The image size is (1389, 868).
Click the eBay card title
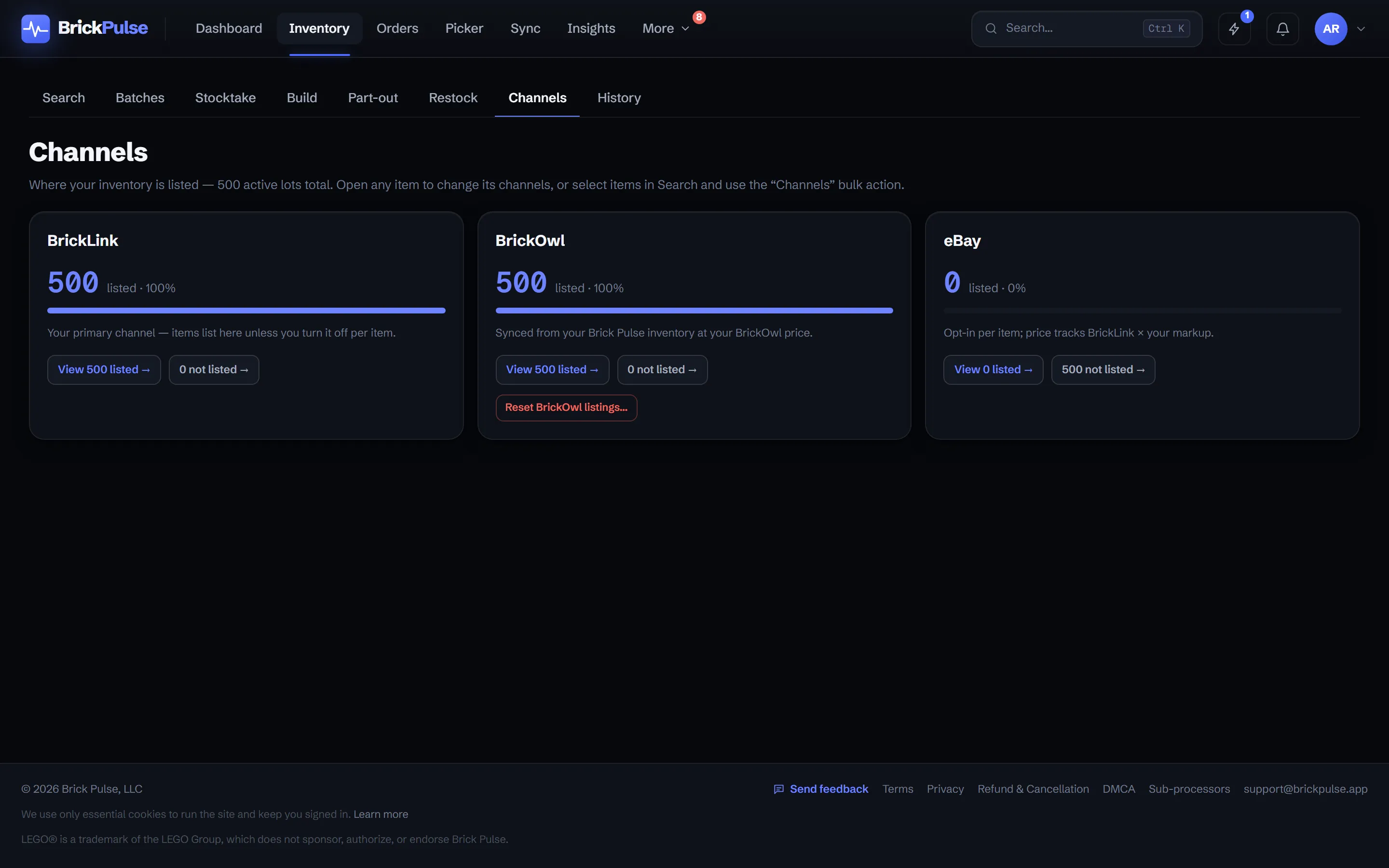[962, 241]
